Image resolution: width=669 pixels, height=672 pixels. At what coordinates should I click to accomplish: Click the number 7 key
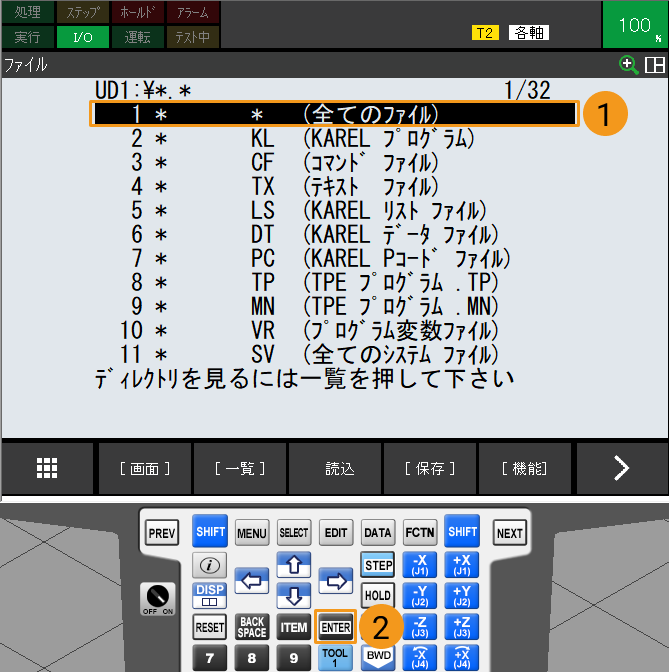point(210,657)
